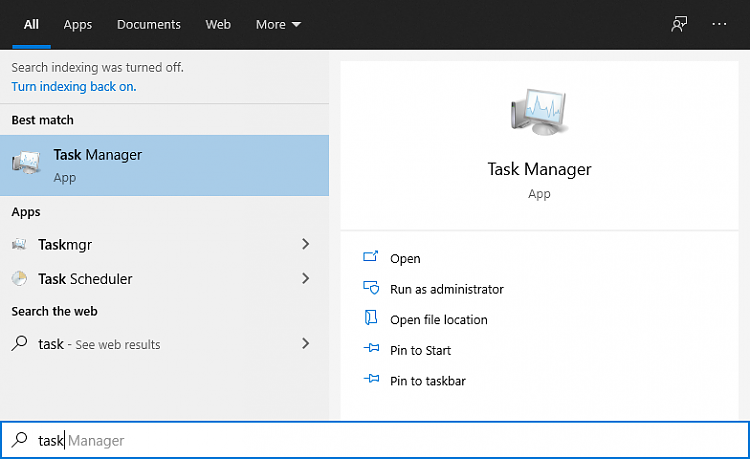The height and width of the screenshot is (459, 750).
Task: Click Turn indexing back on link
Action: (x=74, y=87)
